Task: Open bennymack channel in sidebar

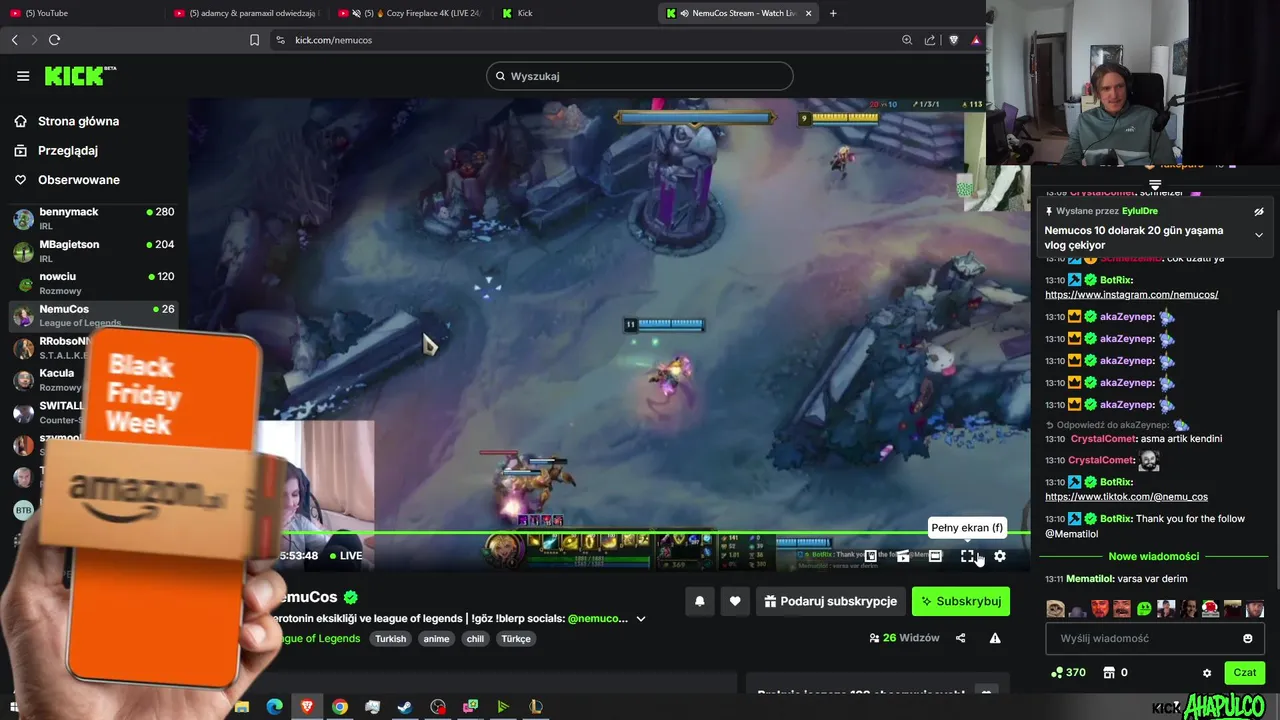Action: coord(93,218)
